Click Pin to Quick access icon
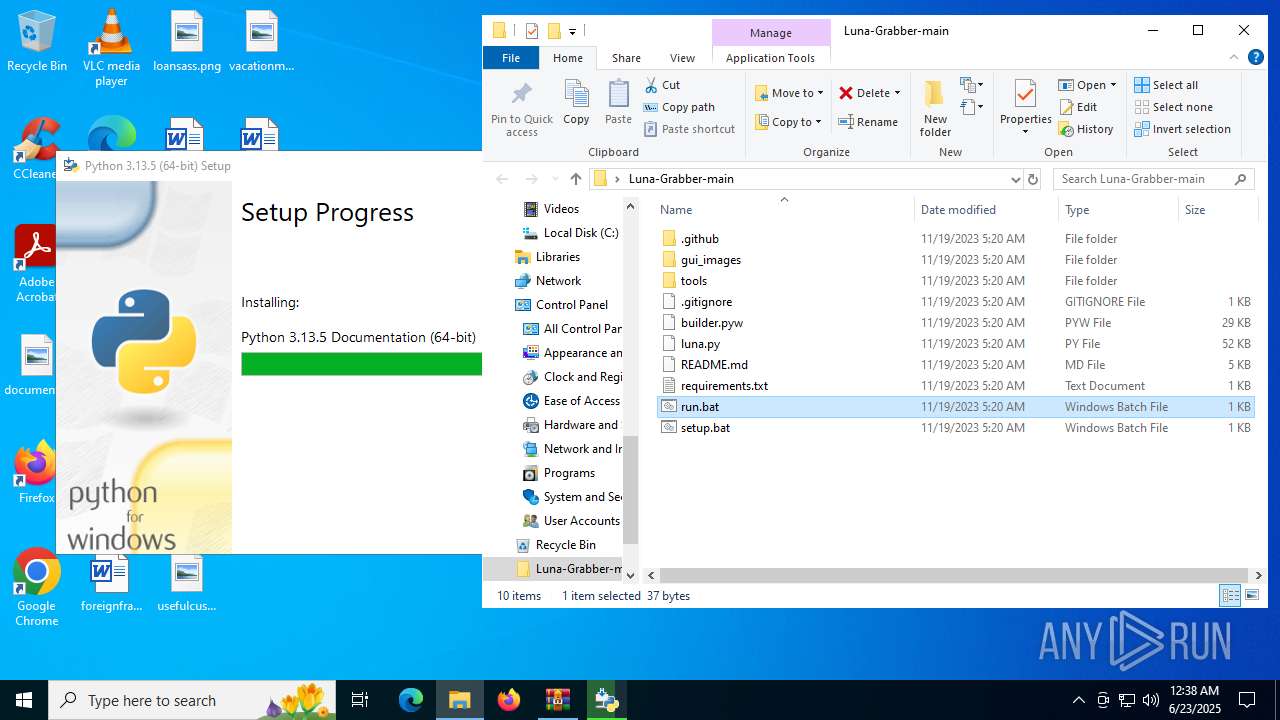Screen dimensions: 1280x720 (521, 95)
